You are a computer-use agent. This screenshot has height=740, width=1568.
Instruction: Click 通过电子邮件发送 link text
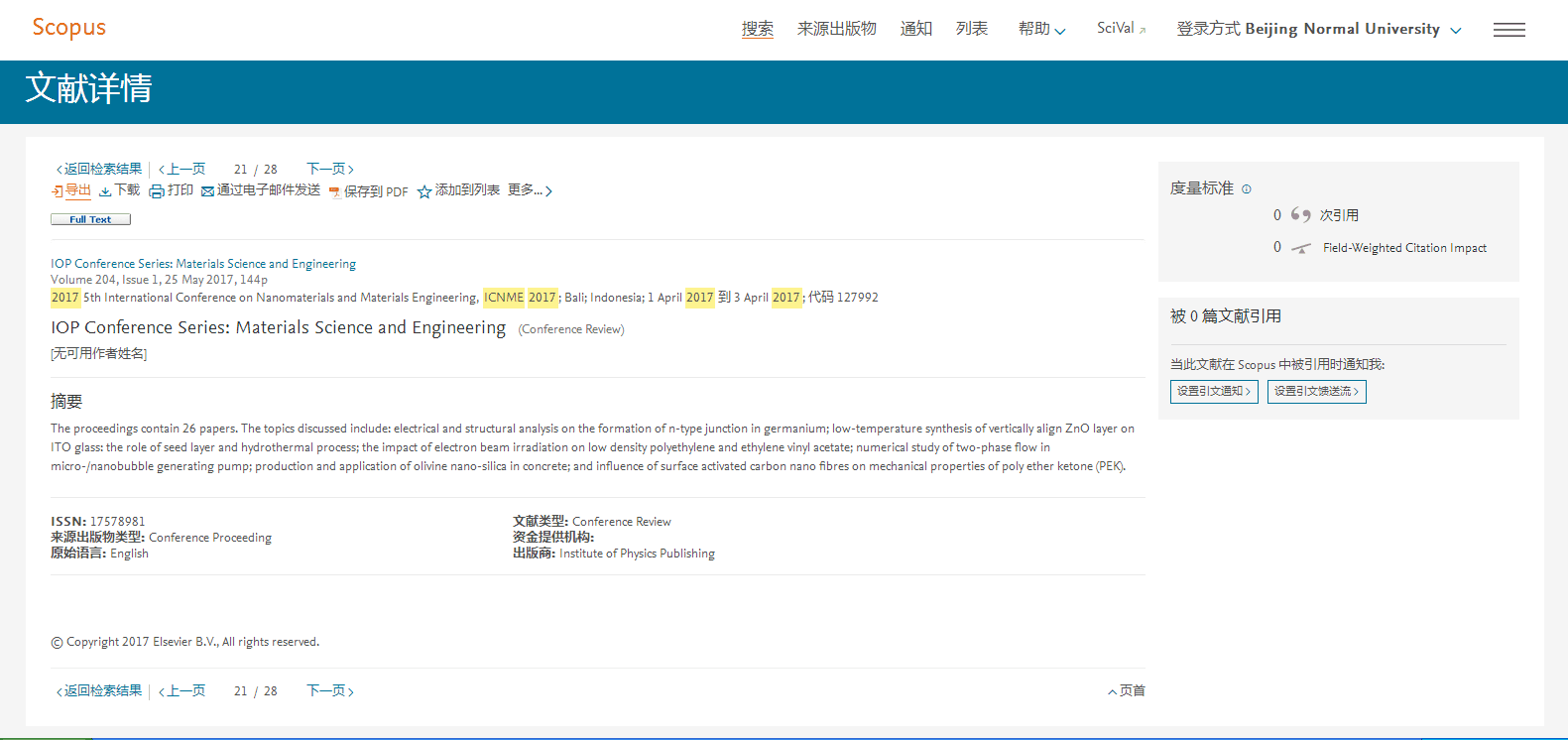269,190
